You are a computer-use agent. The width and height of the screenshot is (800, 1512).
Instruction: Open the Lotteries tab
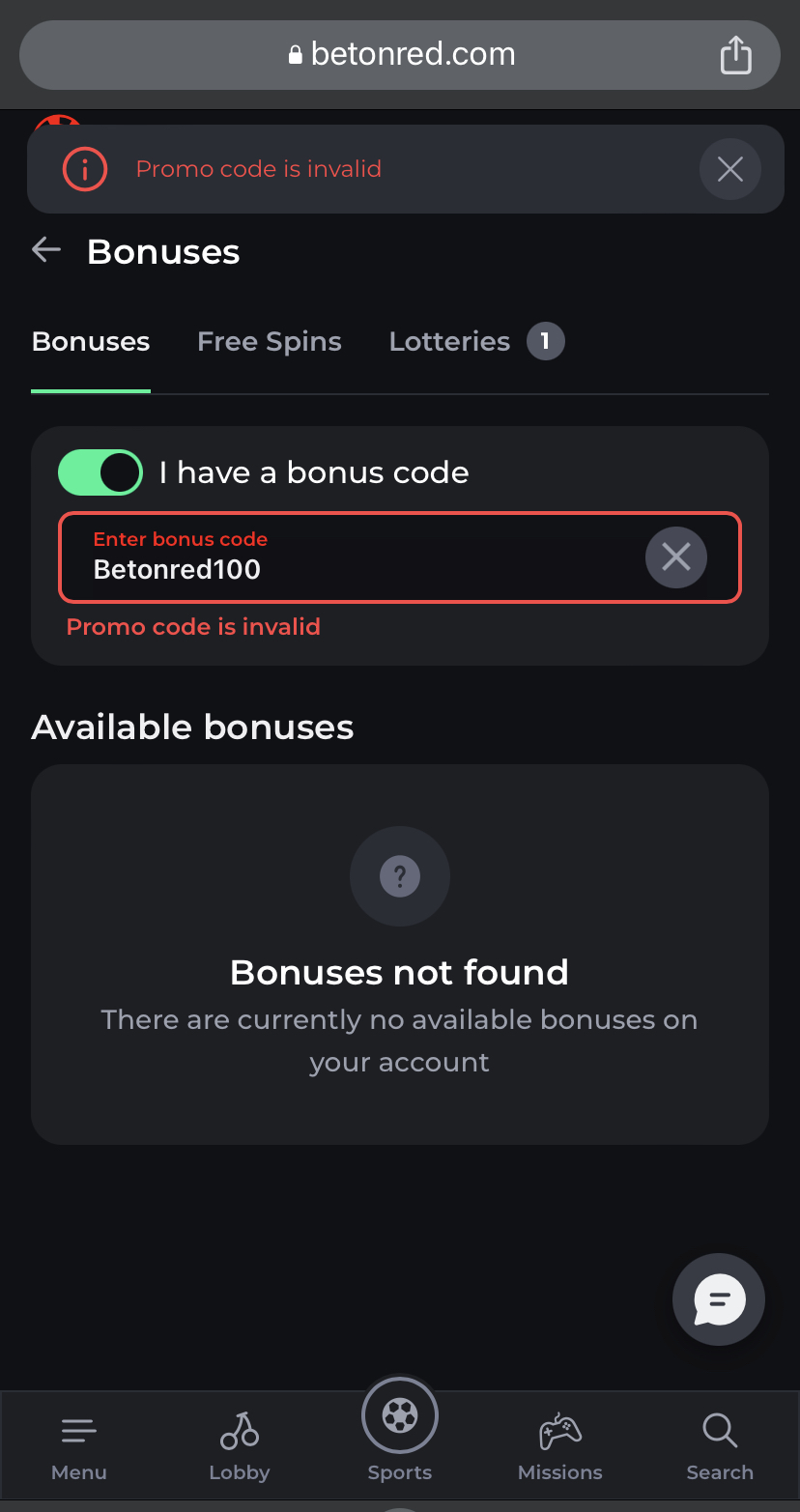click(449, 342)
